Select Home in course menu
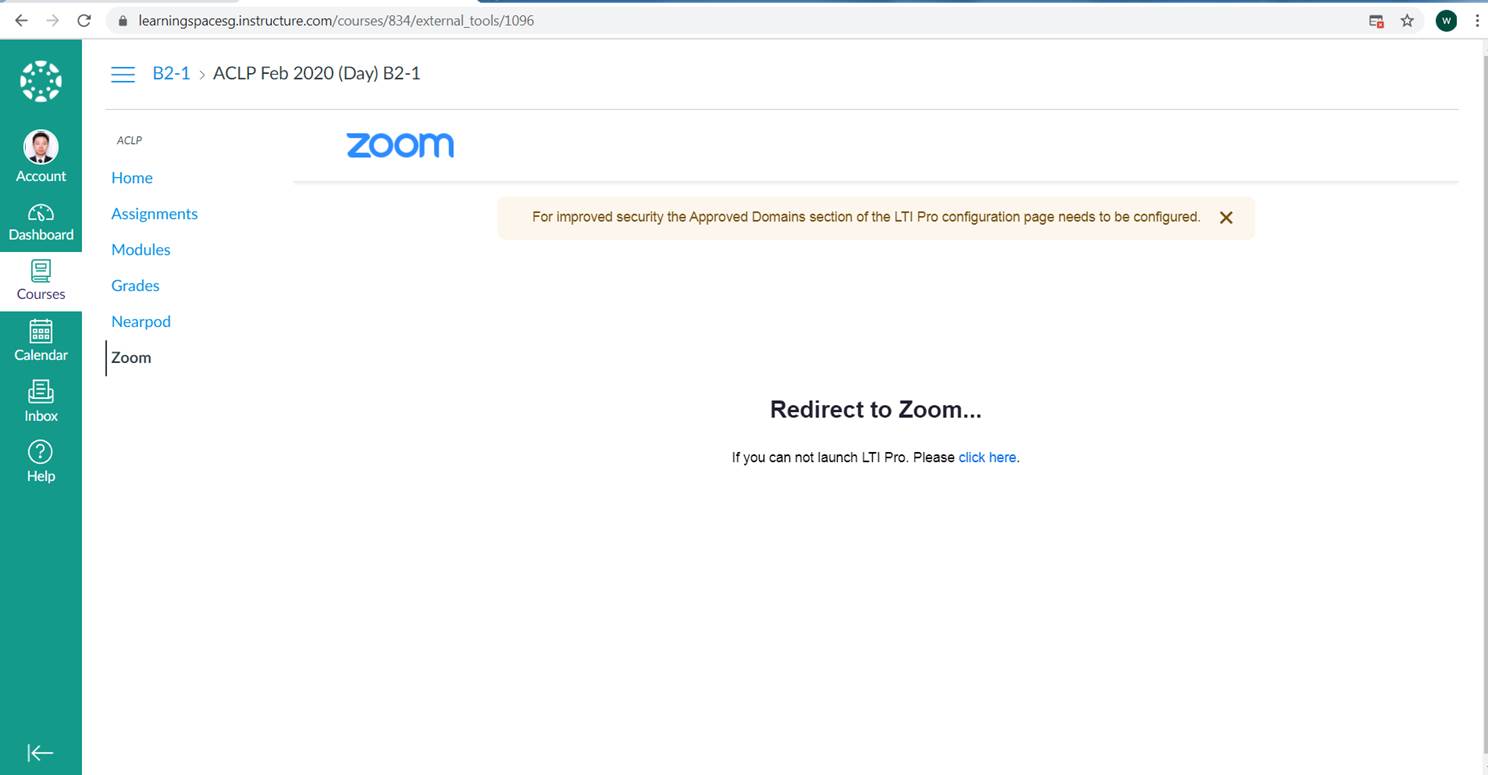Screen dimensions: 1488x775 [132, 178]
